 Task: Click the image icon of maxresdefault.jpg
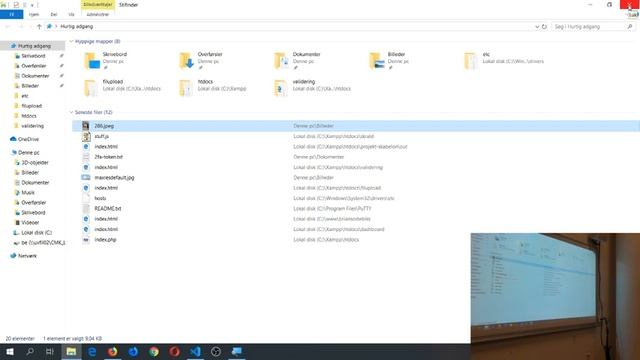click(86, 178)
